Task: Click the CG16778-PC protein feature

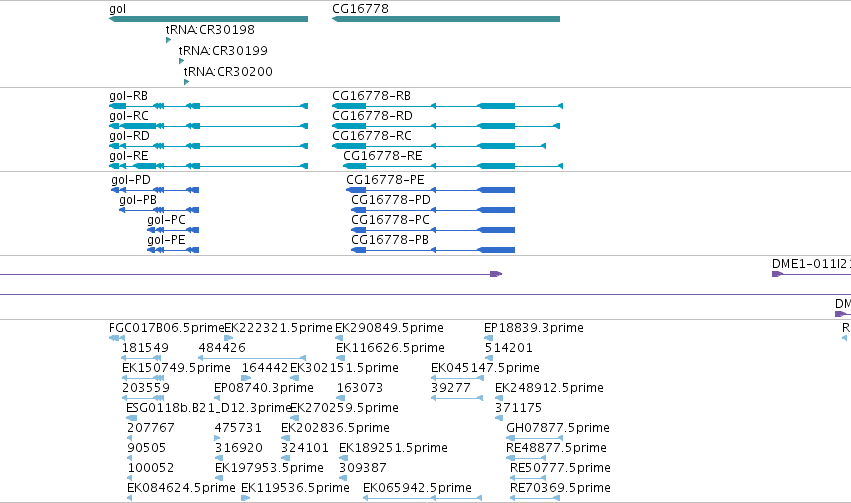Action: click(x=433, y=230)
